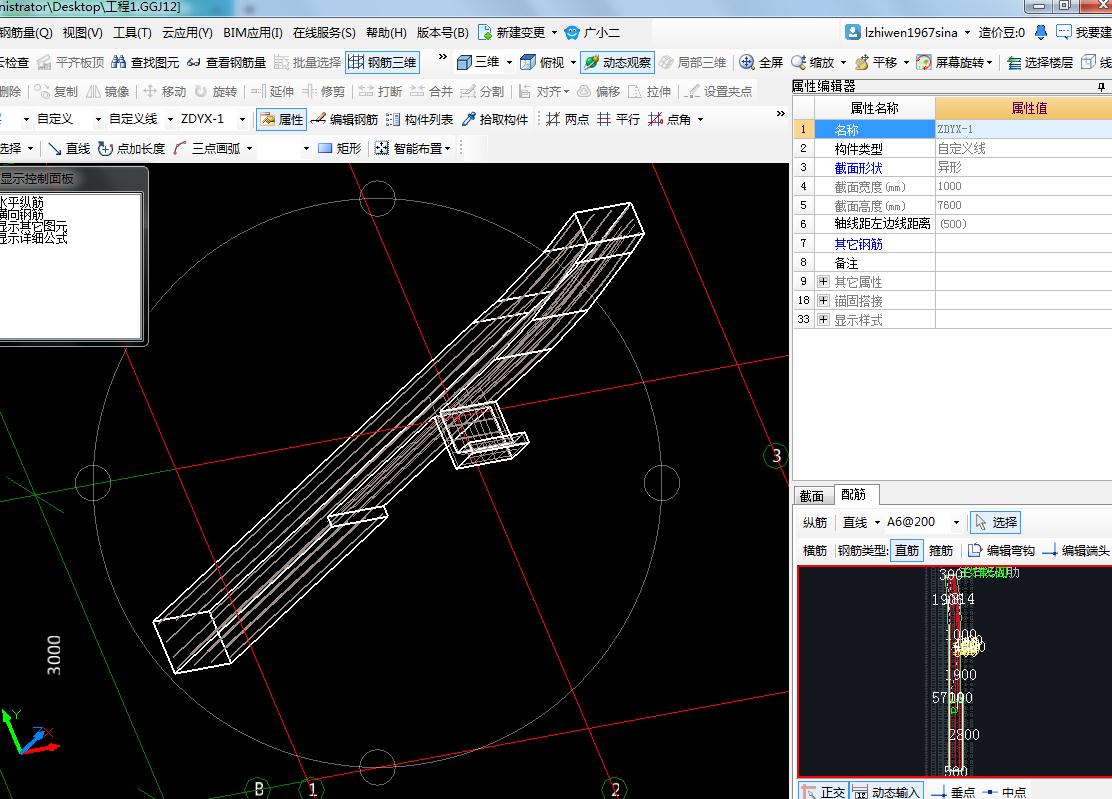Toggle the 属性 panel button
This screenshot has height=799, width=1112.
[x=282, y=119]
